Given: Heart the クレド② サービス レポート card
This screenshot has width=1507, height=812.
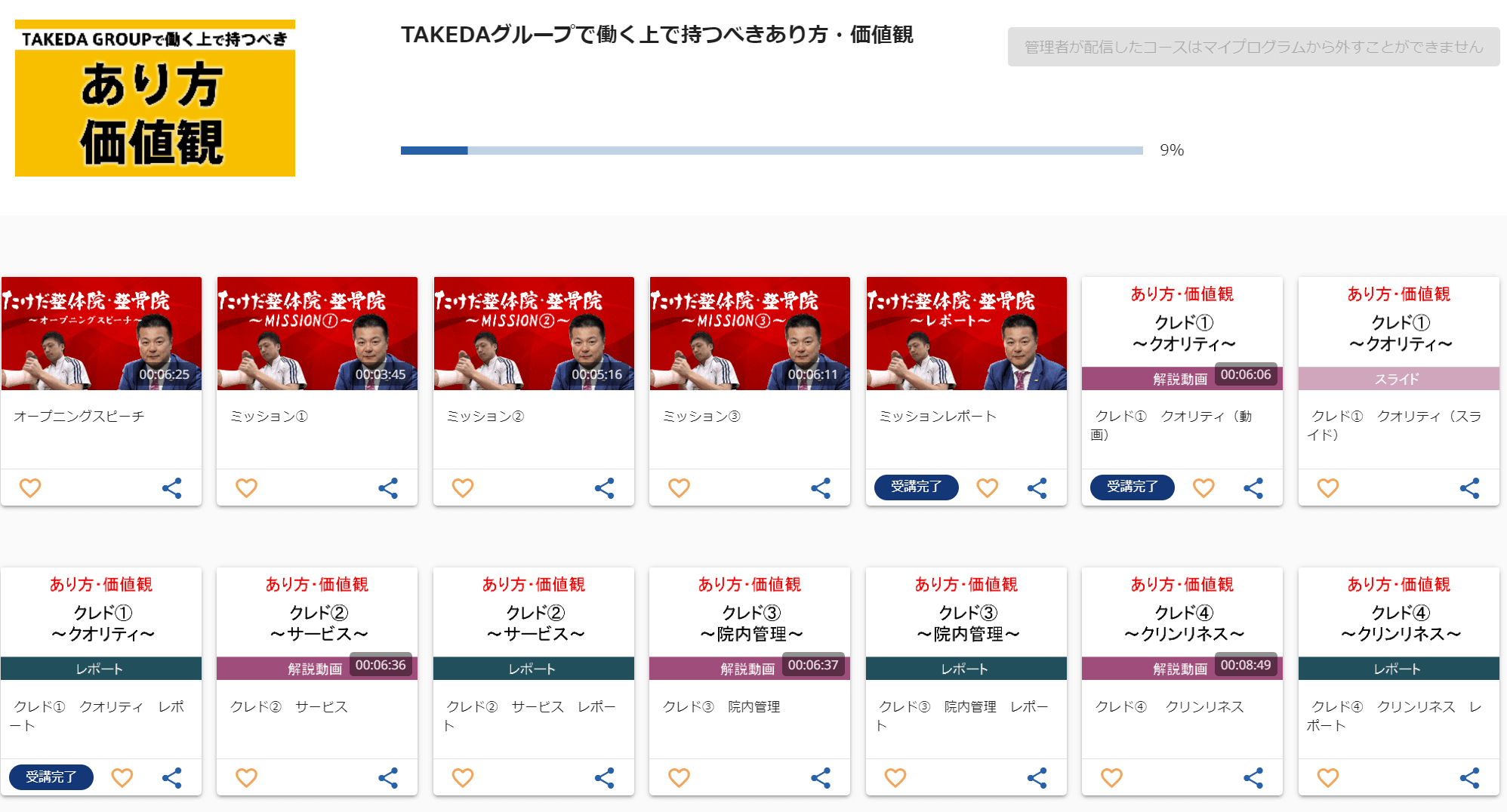Looking at the screenshot, I should click(x=463, y=778).
